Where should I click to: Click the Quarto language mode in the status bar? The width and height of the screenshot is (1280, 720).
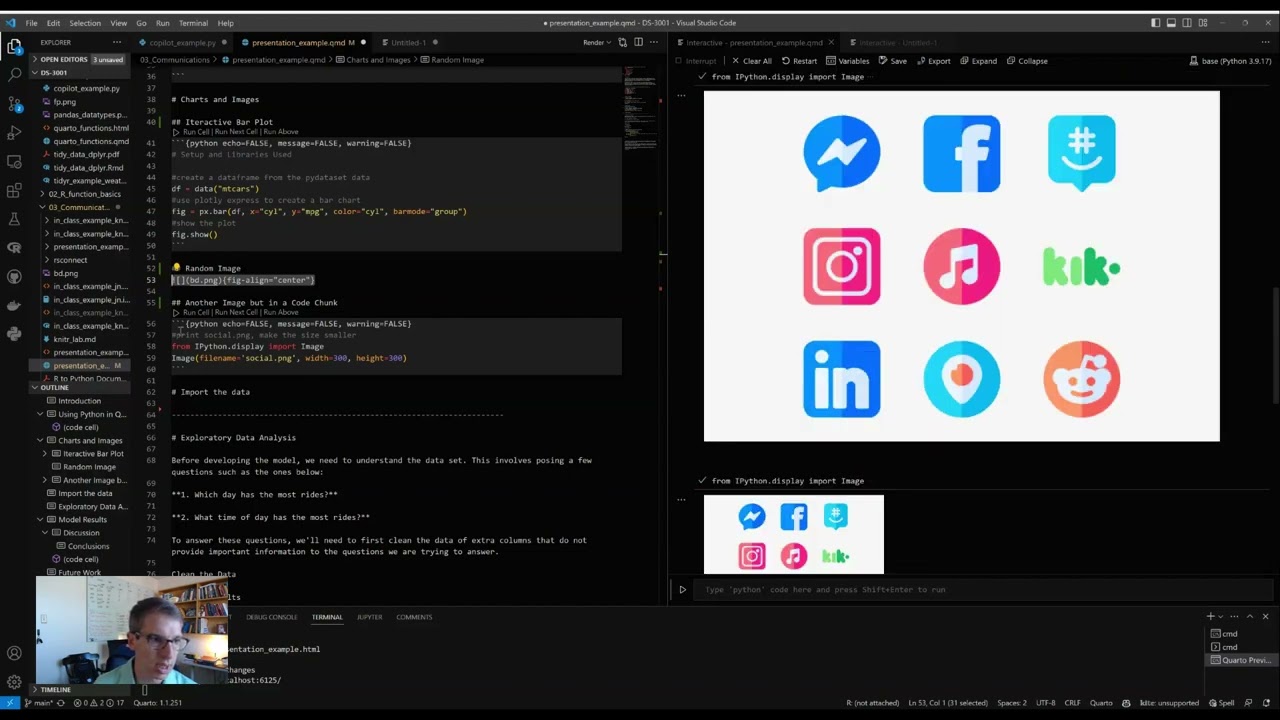click(x=1101, y=703)
